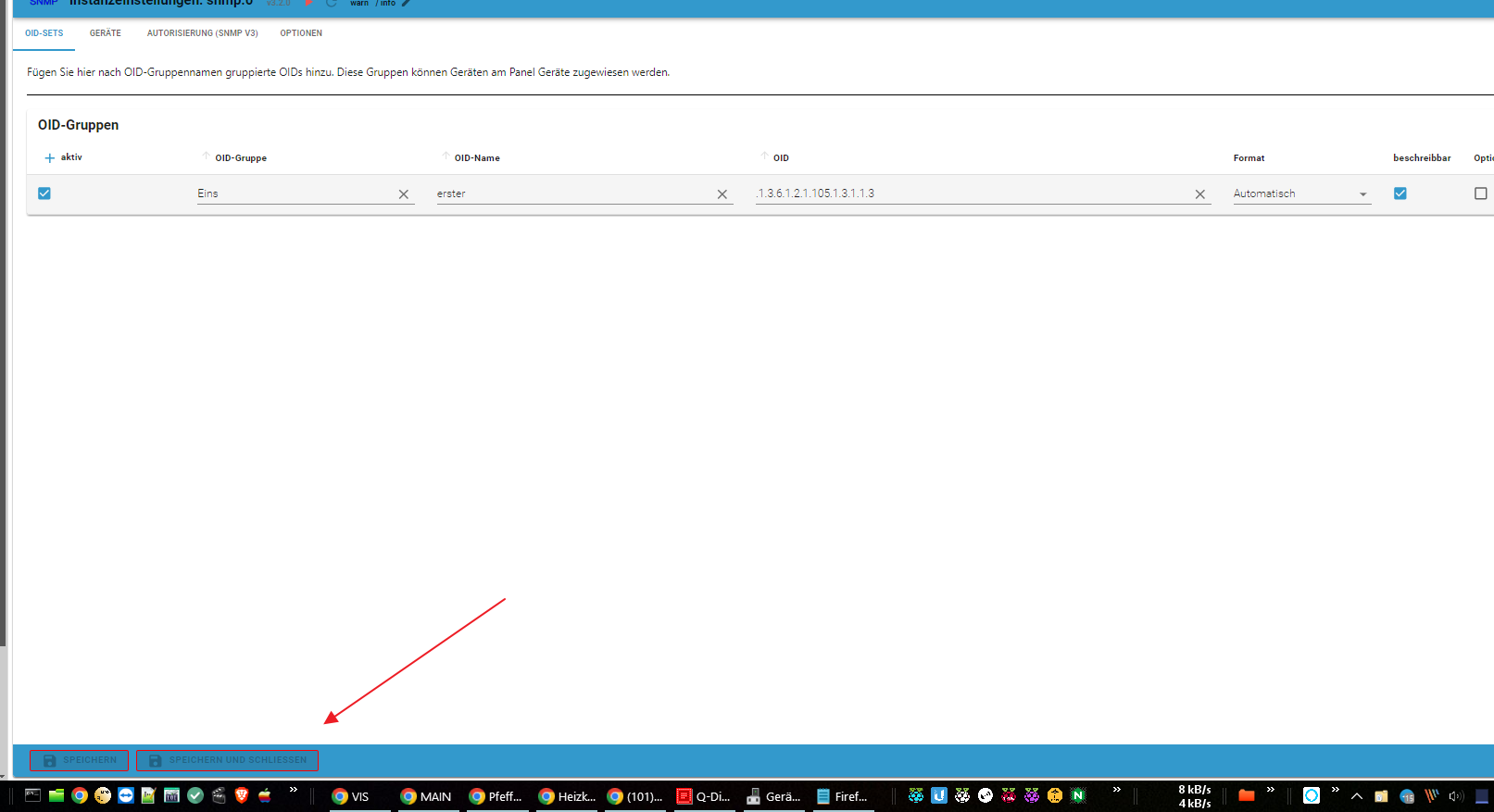Click the volume speaker tray icon
This screenshot has height=812, width=1494.
point(1456,796)
